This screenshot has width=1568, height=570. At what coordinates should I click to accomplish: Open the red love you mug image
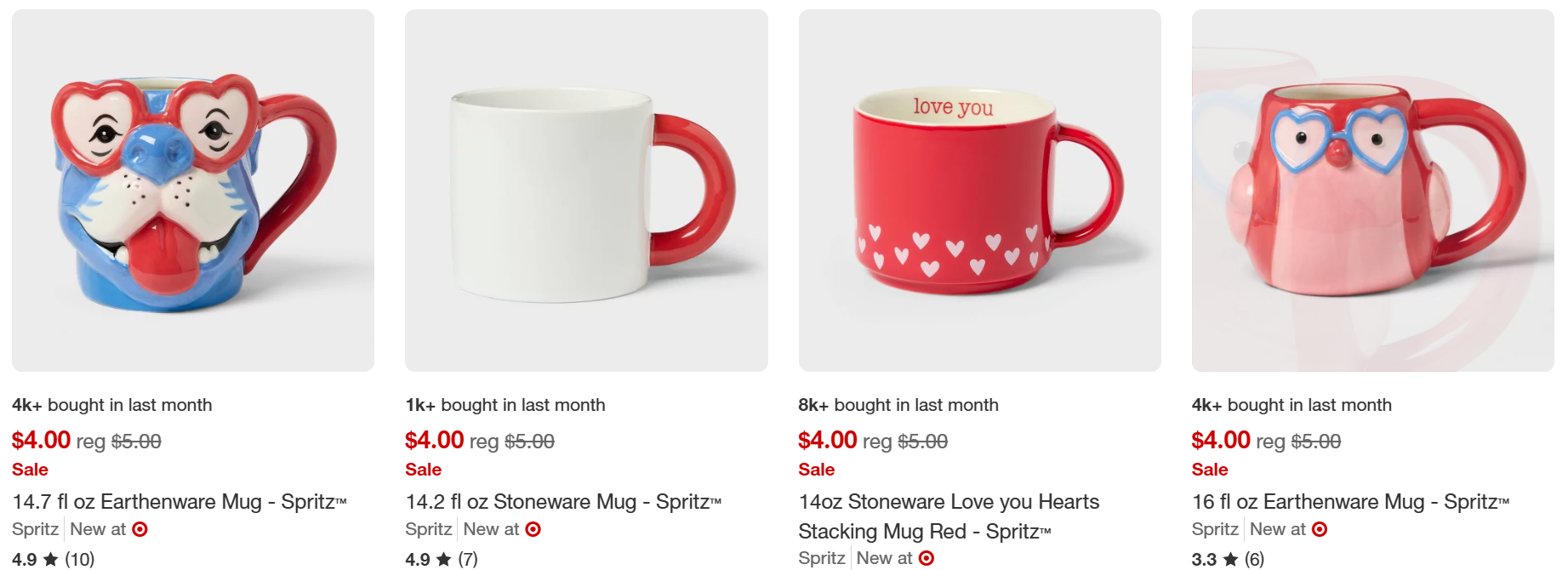979,191
